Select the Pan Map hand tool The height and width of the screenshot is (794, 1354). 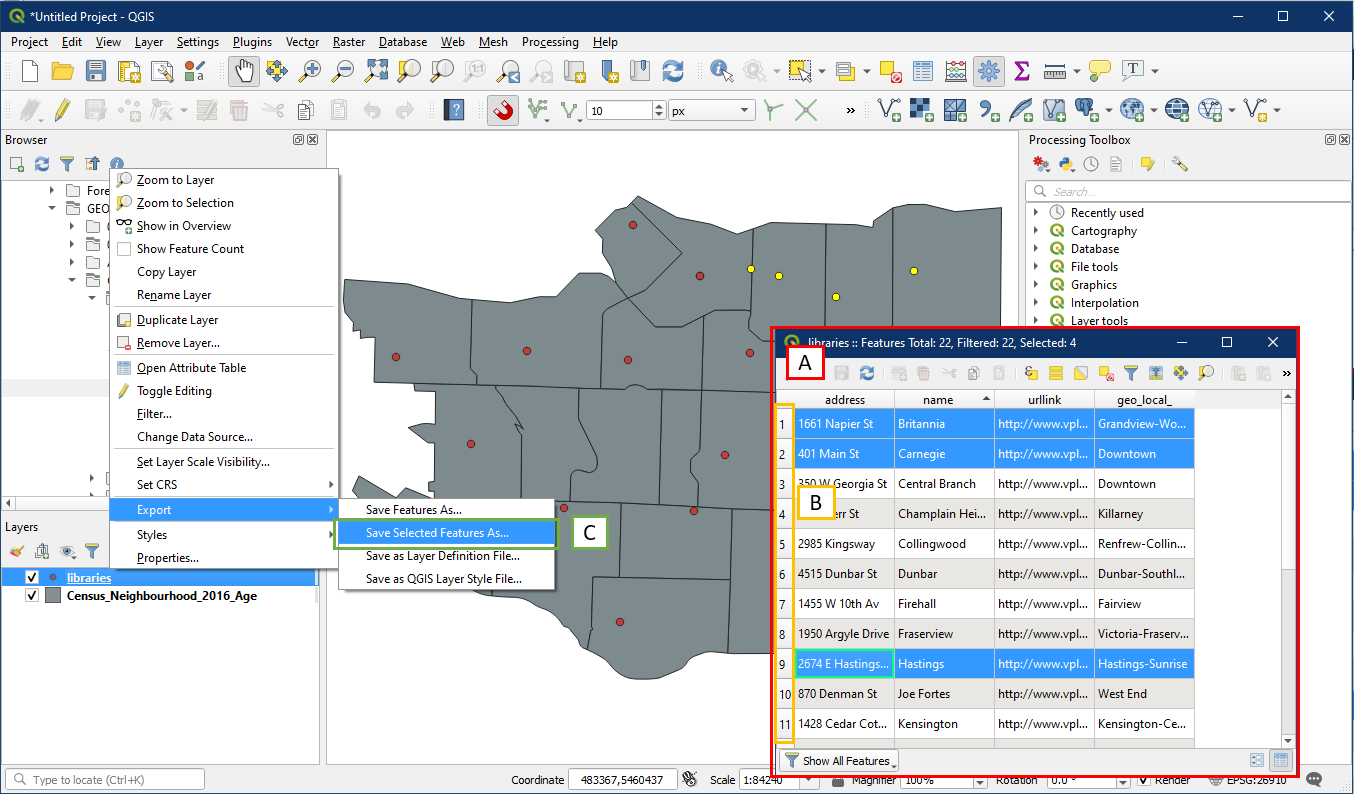pos(244,71)
